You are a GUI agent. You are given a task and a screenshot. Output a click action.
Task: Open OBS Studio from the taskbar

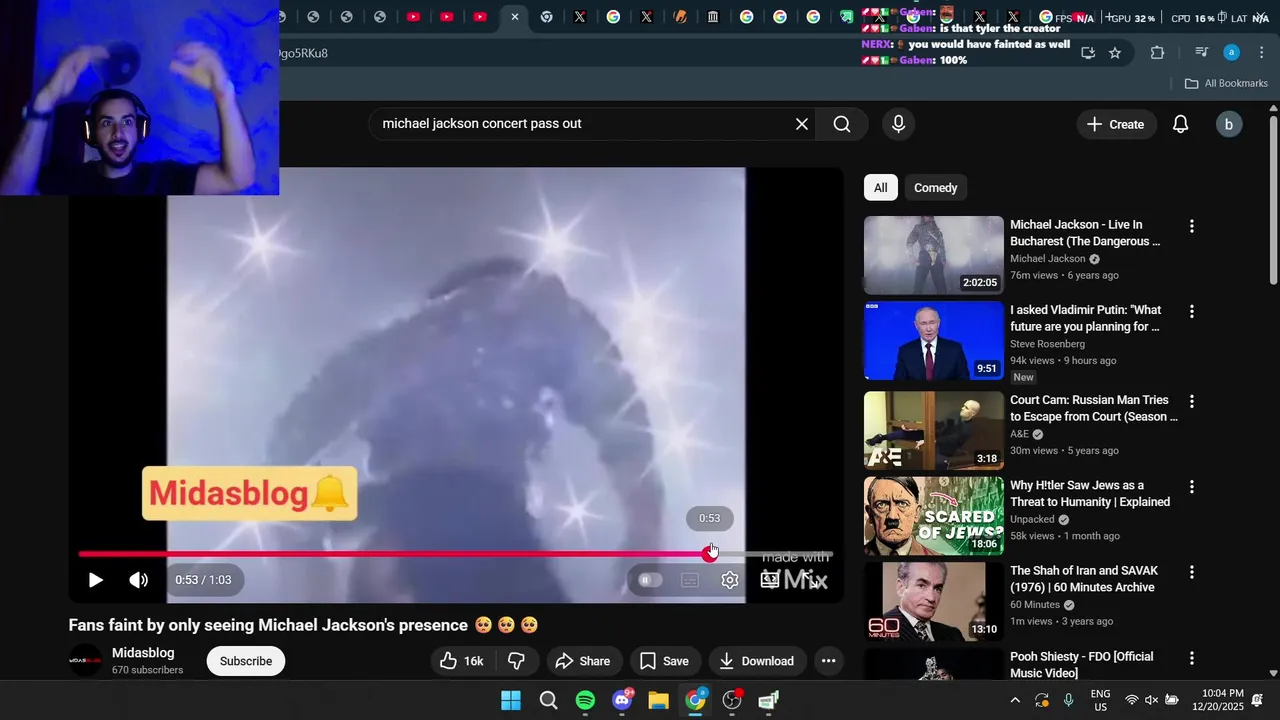[732, 700]
